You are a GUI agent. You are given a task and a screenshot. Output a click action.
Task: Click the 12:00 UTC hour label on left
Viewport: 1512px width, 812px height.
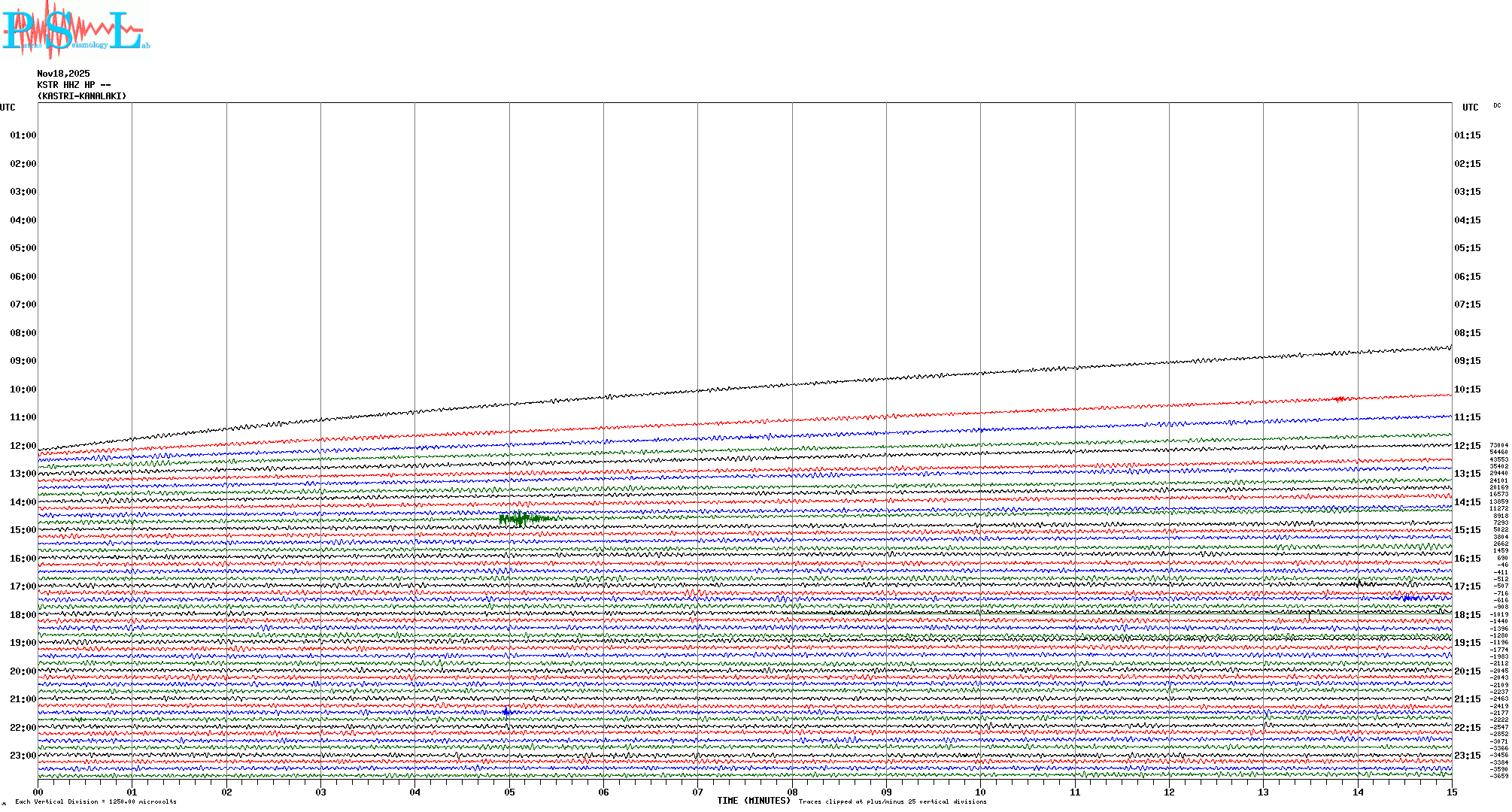tap(23, 446)
